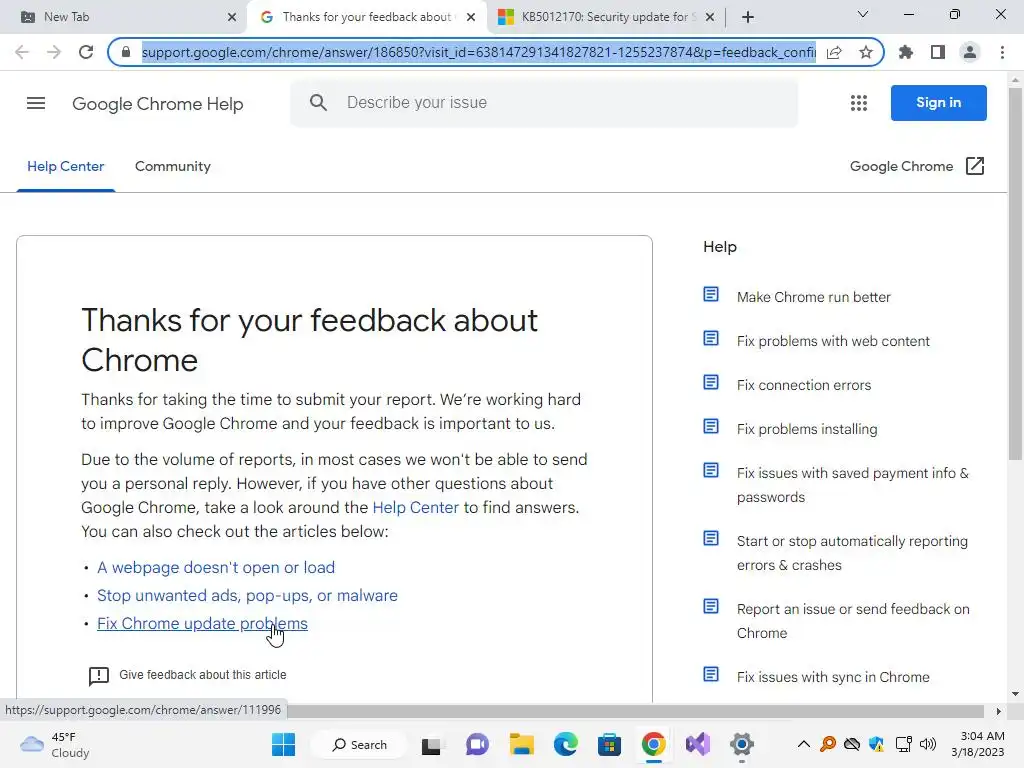Click the horizontal scrollbar at page bottom
Image resolution: width=1024 pixels, height=768 pixels.
click(x=635, y=711)
